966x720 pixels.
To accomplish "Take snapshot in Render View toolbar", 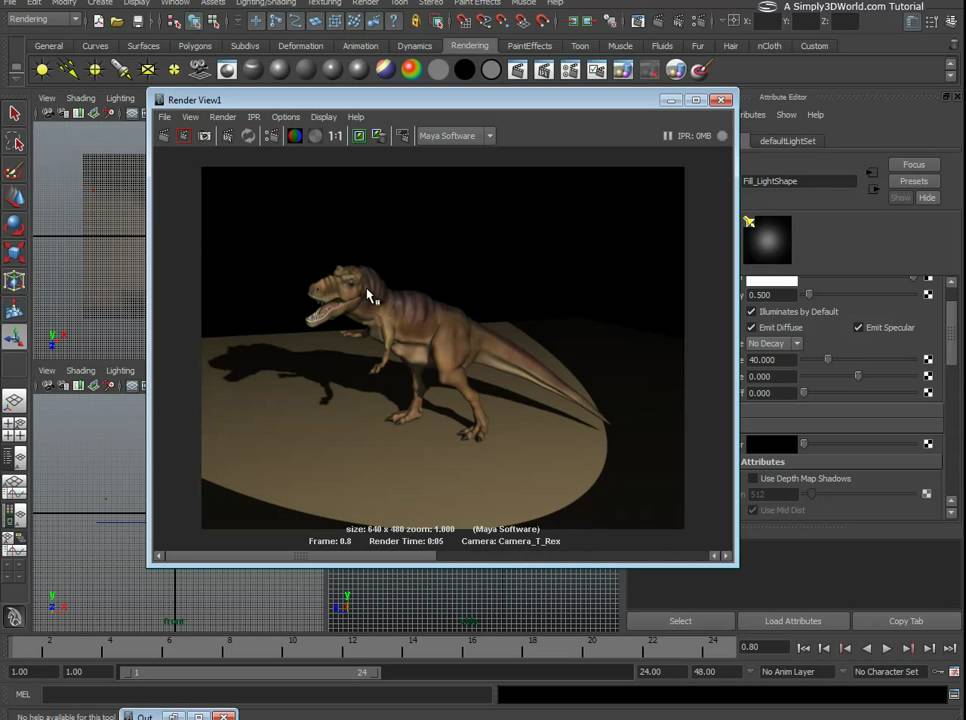I will coord(205,136).
